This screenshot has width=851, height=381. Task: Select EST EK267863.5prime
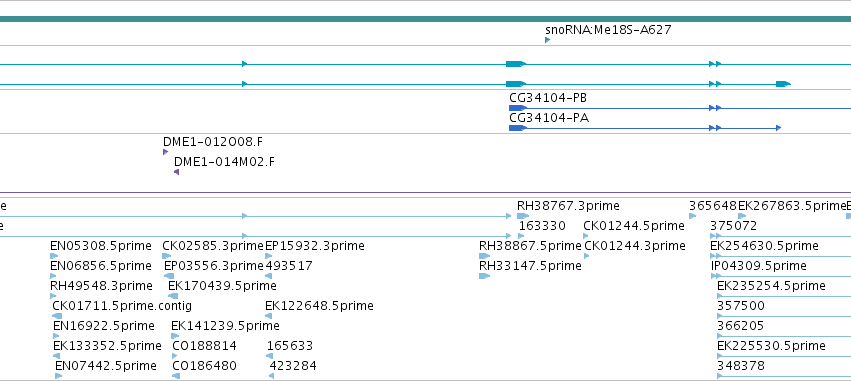point(791,206)
